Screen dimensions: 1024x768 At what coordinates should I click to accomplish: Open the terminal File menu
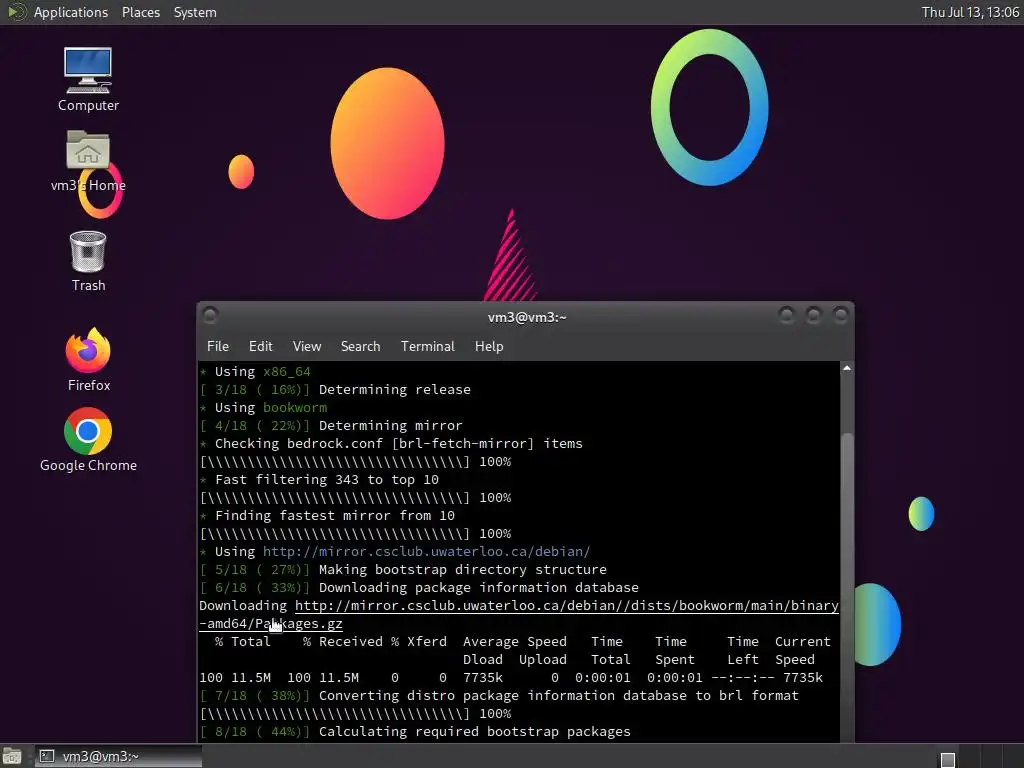pyautogui.click(x=217, y=346)
